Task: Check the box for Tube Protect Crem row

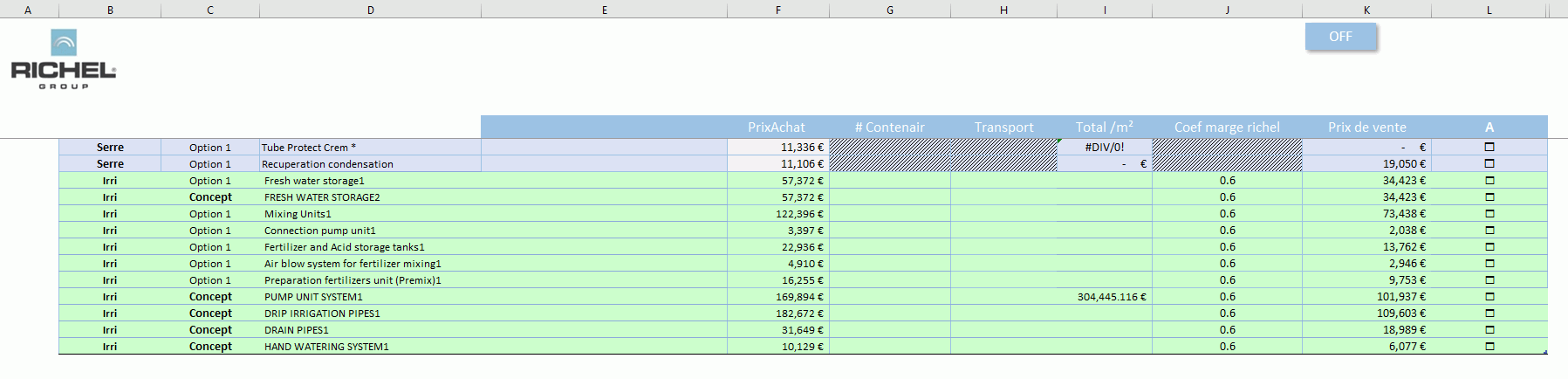Action: [x=1489, y=148]
